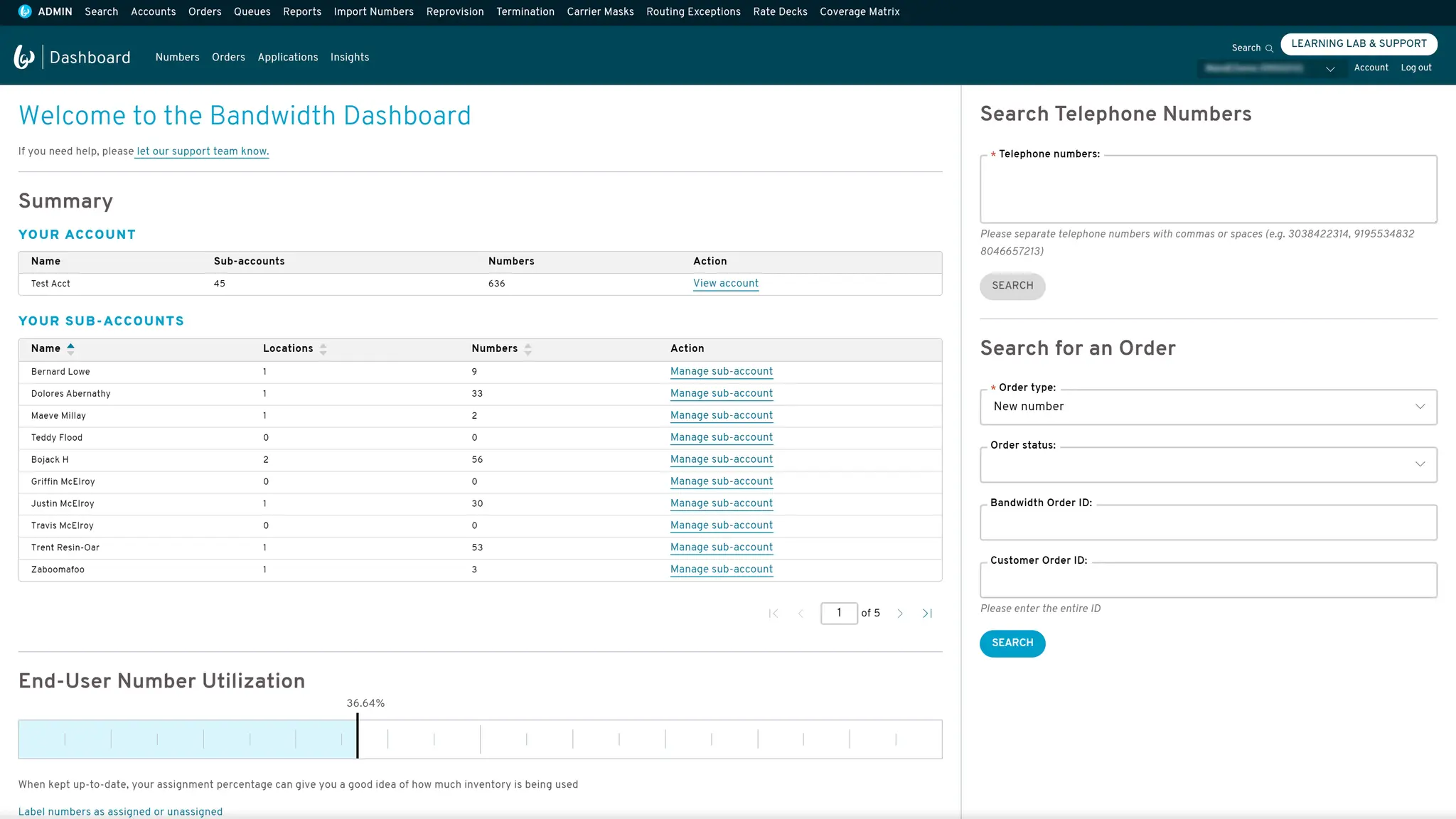Click the Bandwidth Order ID field
Viewport: 1456px width, 819px height.
click(x=1208, y=523)
